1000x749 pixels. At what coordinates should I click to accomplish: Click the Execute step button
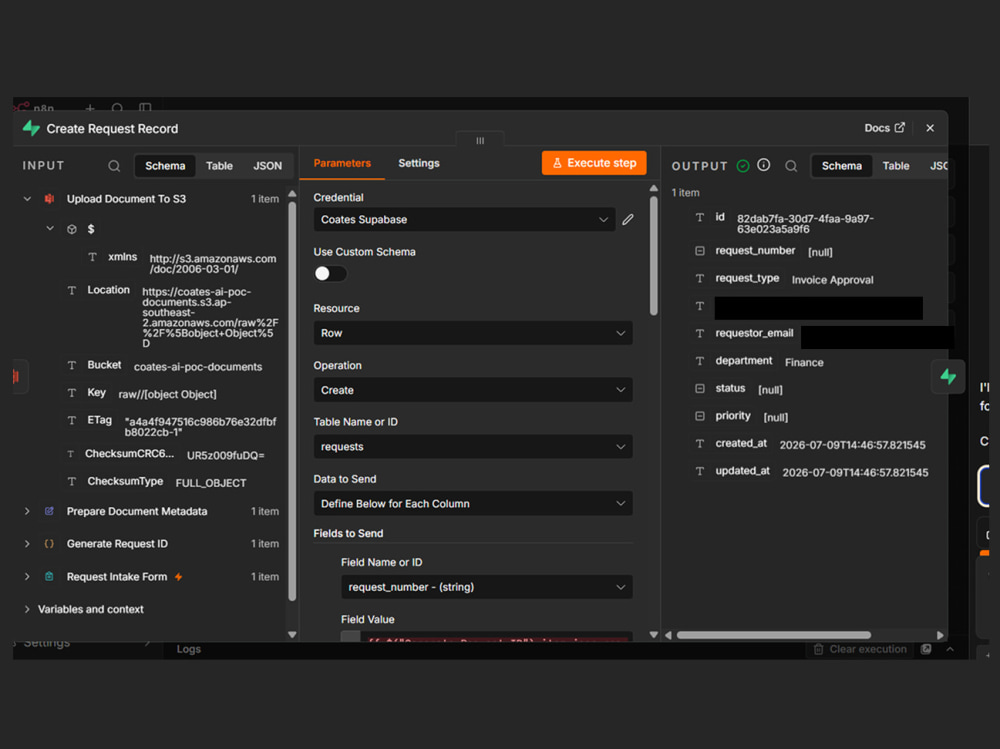[594, 163]
